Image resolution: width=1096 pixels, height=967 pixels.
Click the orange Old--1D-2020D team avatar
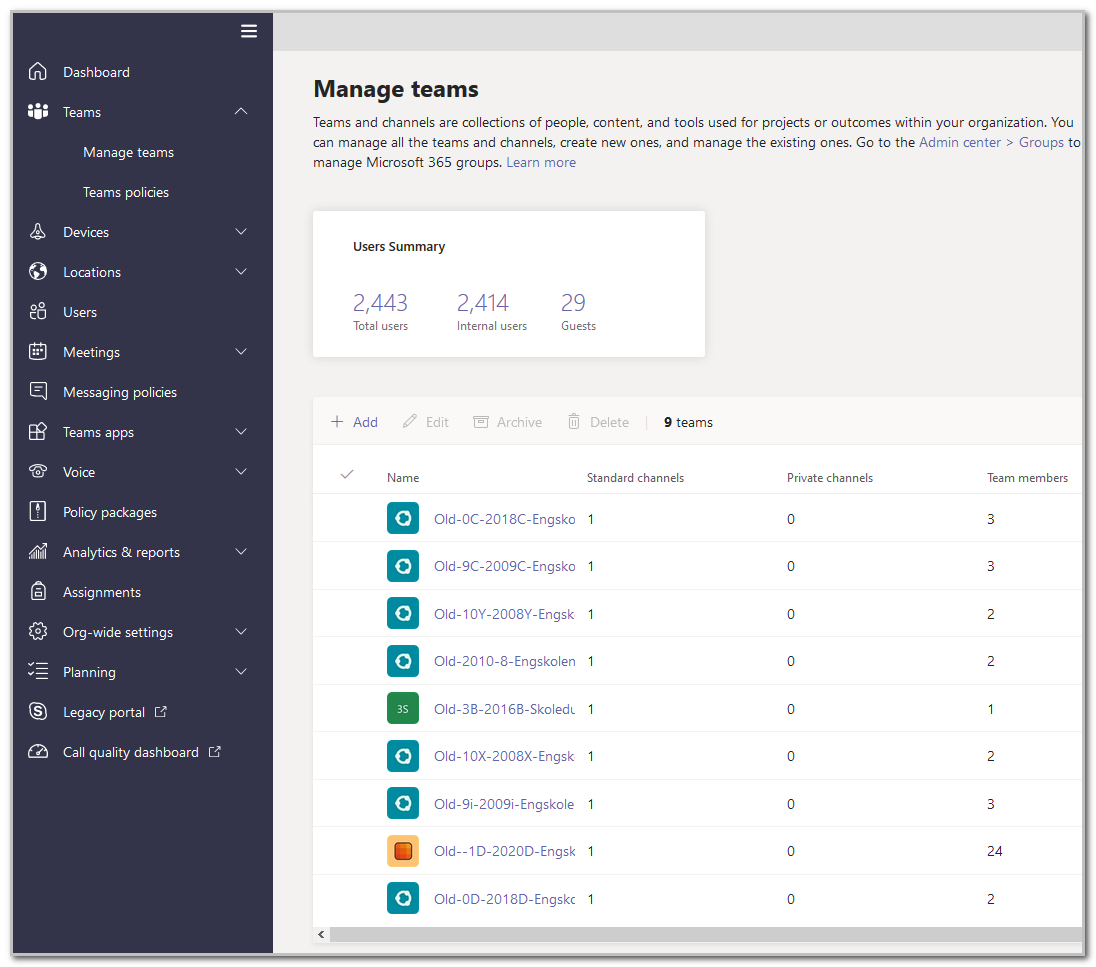[x=403, y=851]
